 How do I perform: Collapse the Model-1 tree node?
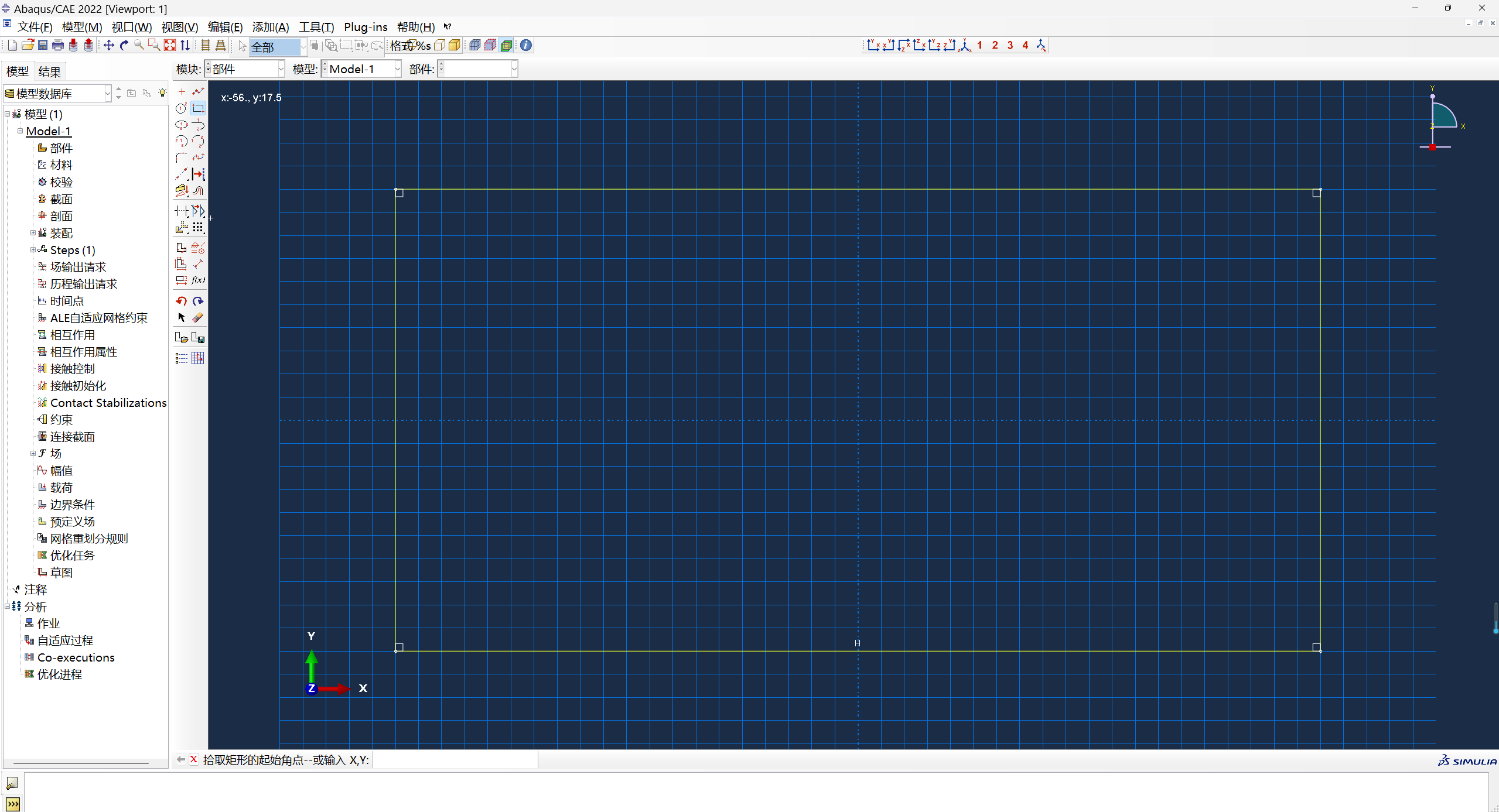coord(20,131)
